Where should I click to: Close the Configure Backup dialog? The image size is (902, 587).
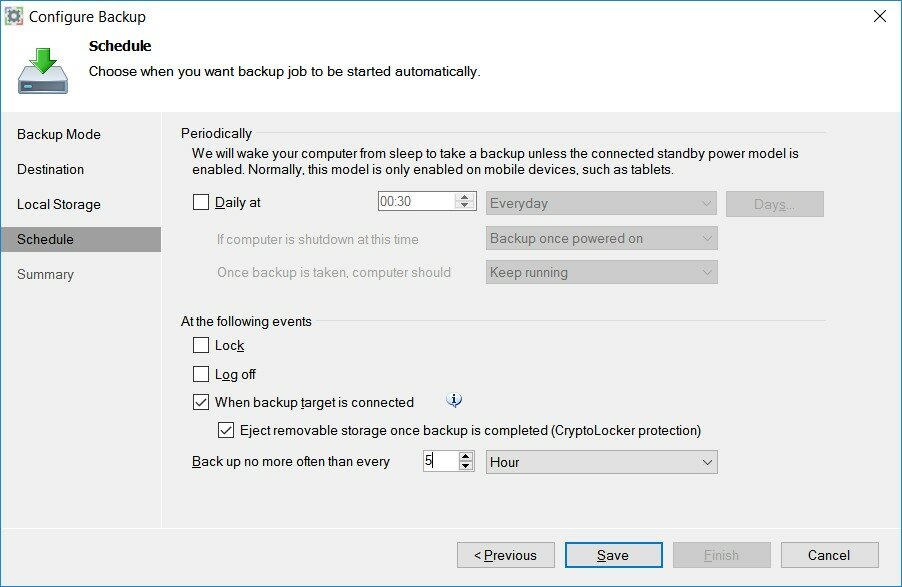coord(880,16)
